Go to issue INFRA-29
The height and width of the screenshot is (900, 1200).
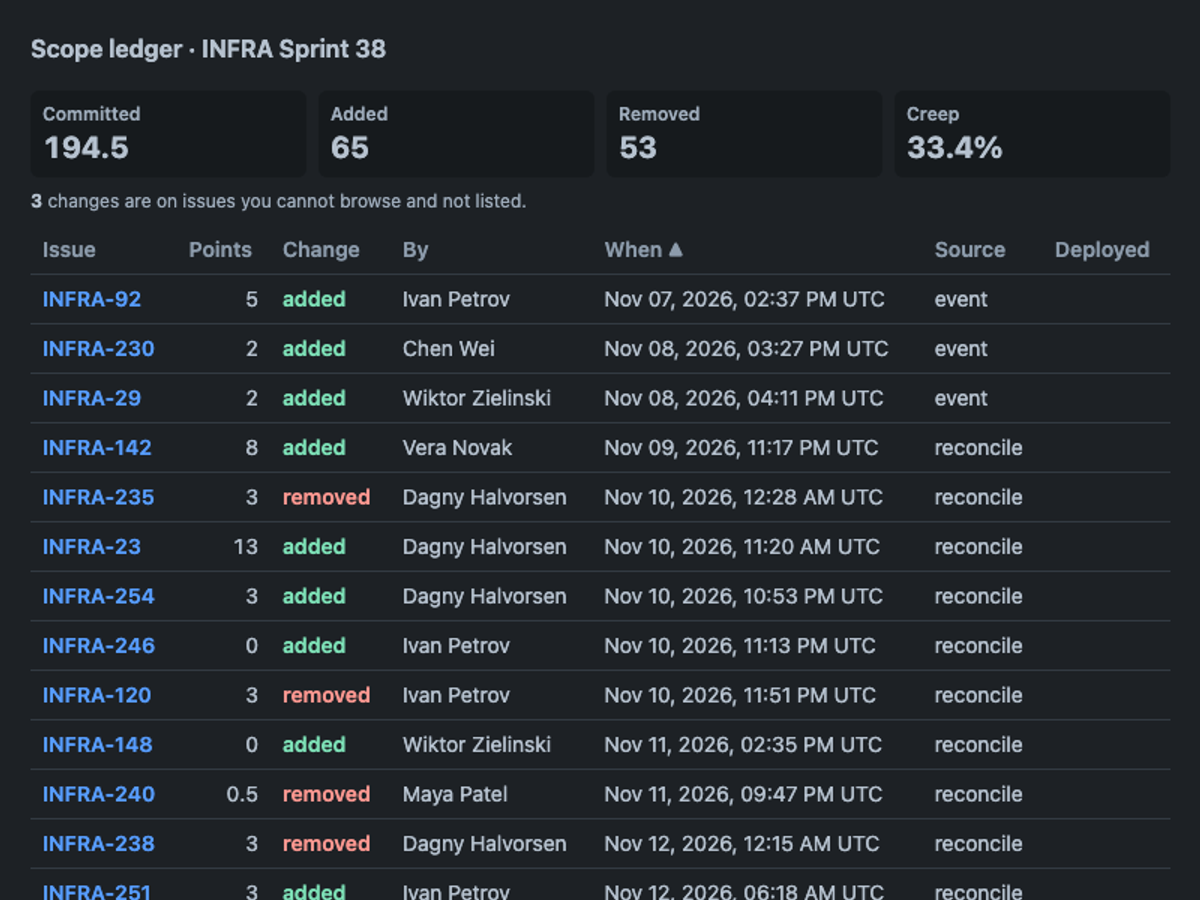pos(92,398)
